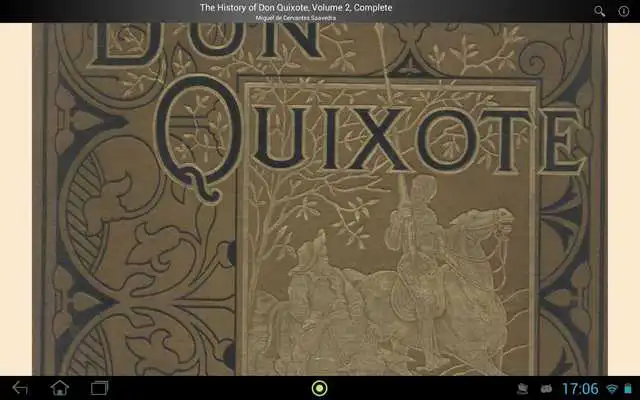The image size is (640, 400).
Task: Tap the Wi-Fi status icon
Action: 612,389
